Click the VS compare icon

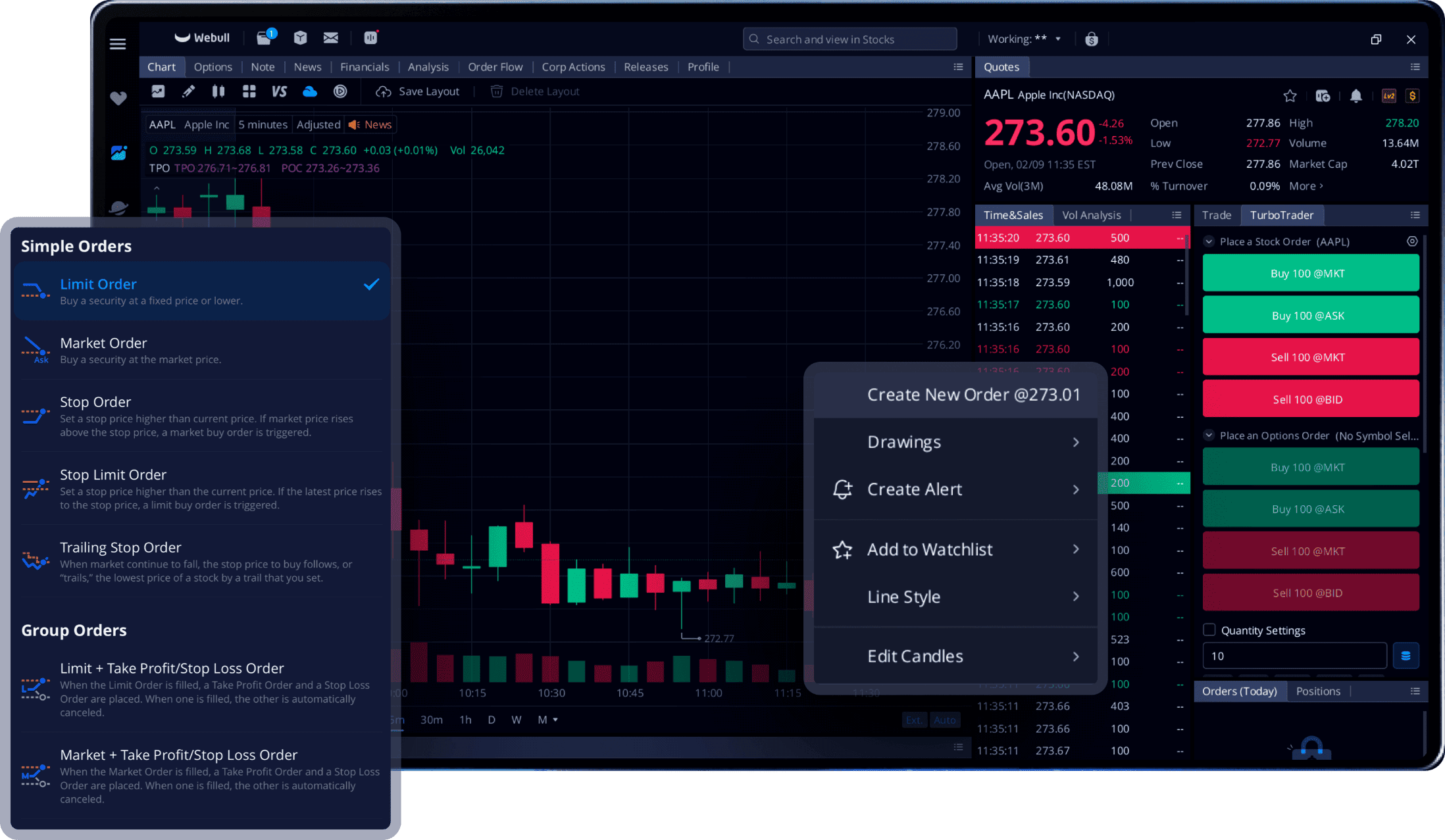(x=279, y=91)
